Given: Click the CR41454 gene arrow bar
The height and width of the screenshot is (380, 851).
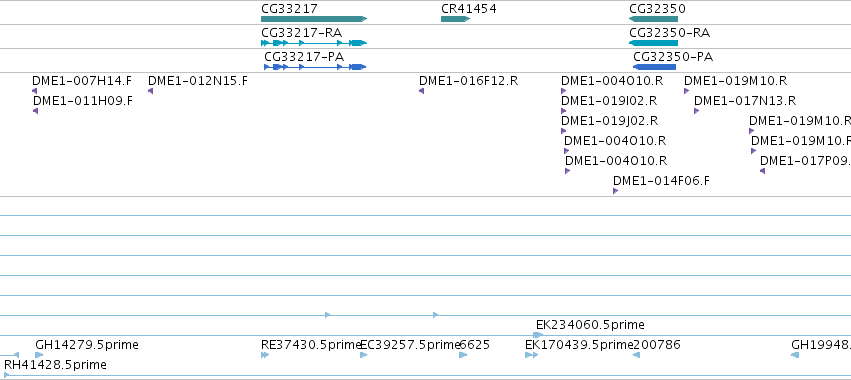Looking at the screenshot, I should 455,19.
